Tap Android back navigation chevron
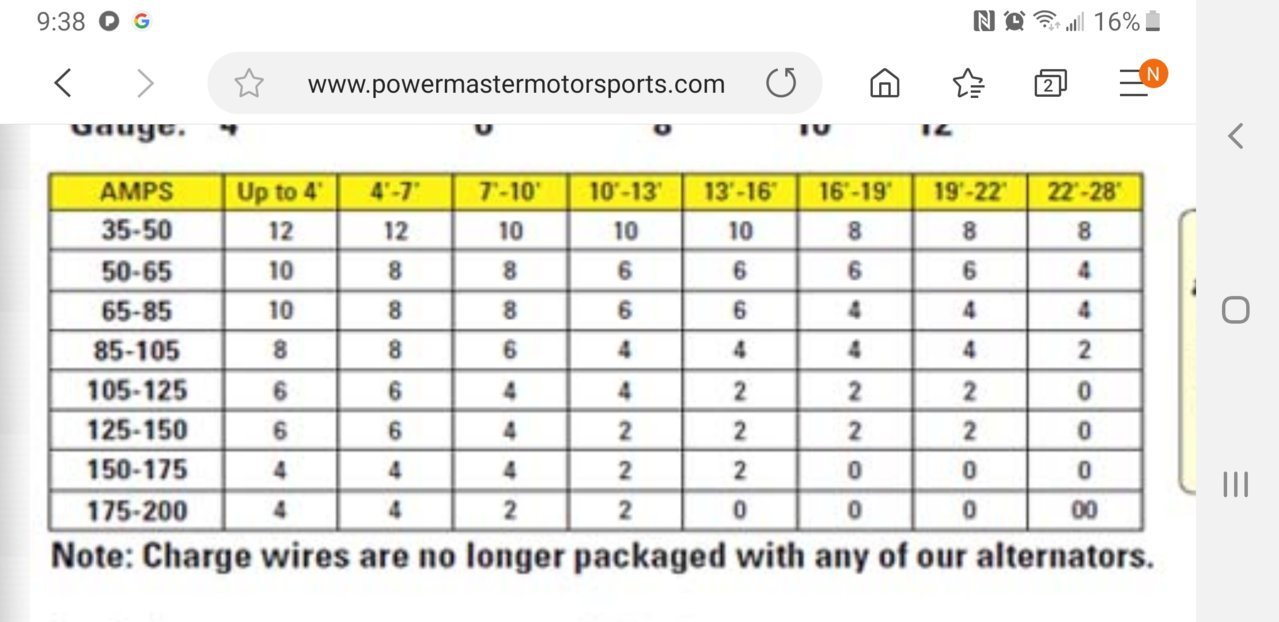1279x622 pixels. (x=1236, y=136)
